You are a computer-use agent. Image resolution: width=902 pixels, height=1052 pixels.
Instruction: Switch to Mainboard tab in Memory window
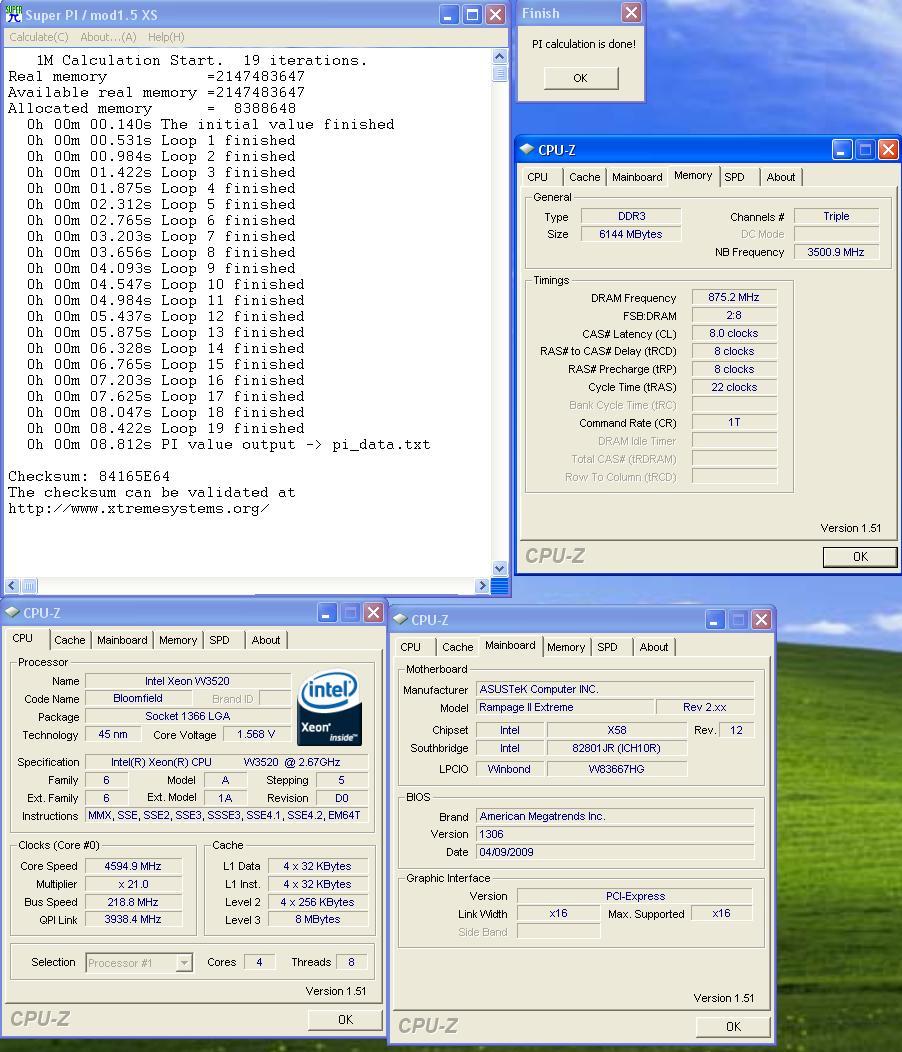point(637,177)
